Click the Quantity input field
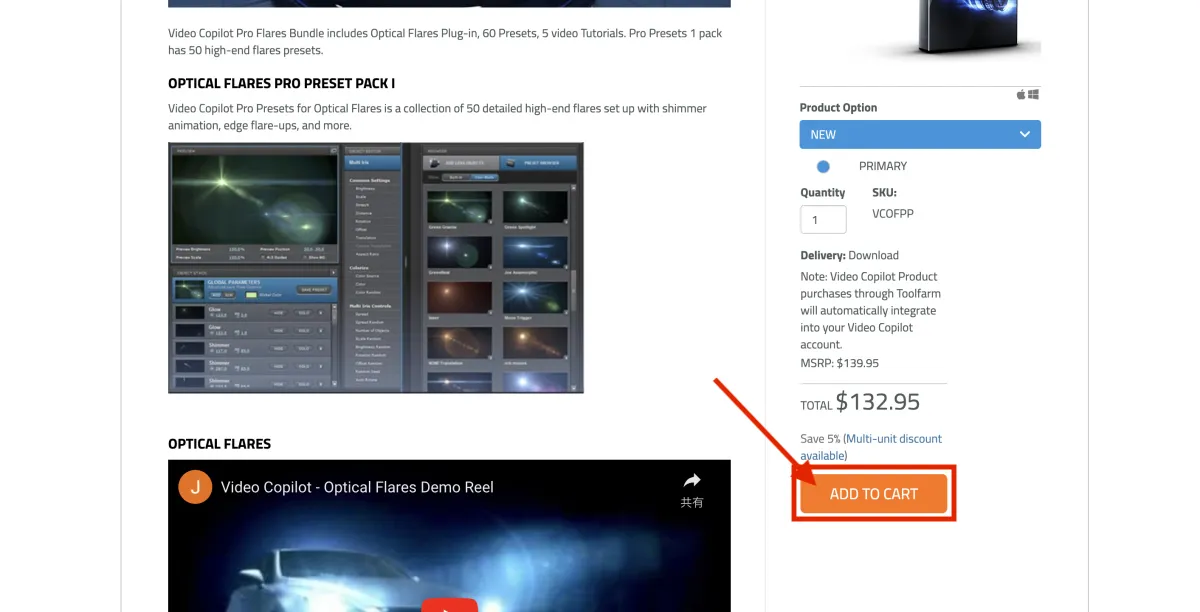 [823, 219]
